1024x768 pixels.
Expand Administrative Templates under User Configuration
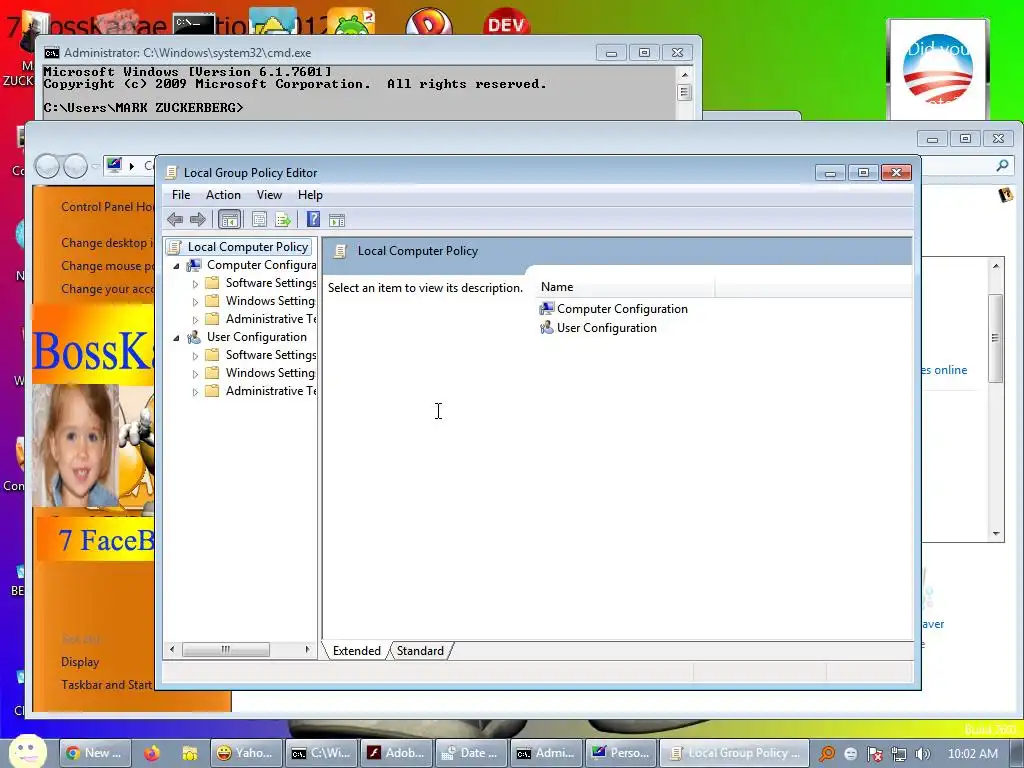pos(195,392)
